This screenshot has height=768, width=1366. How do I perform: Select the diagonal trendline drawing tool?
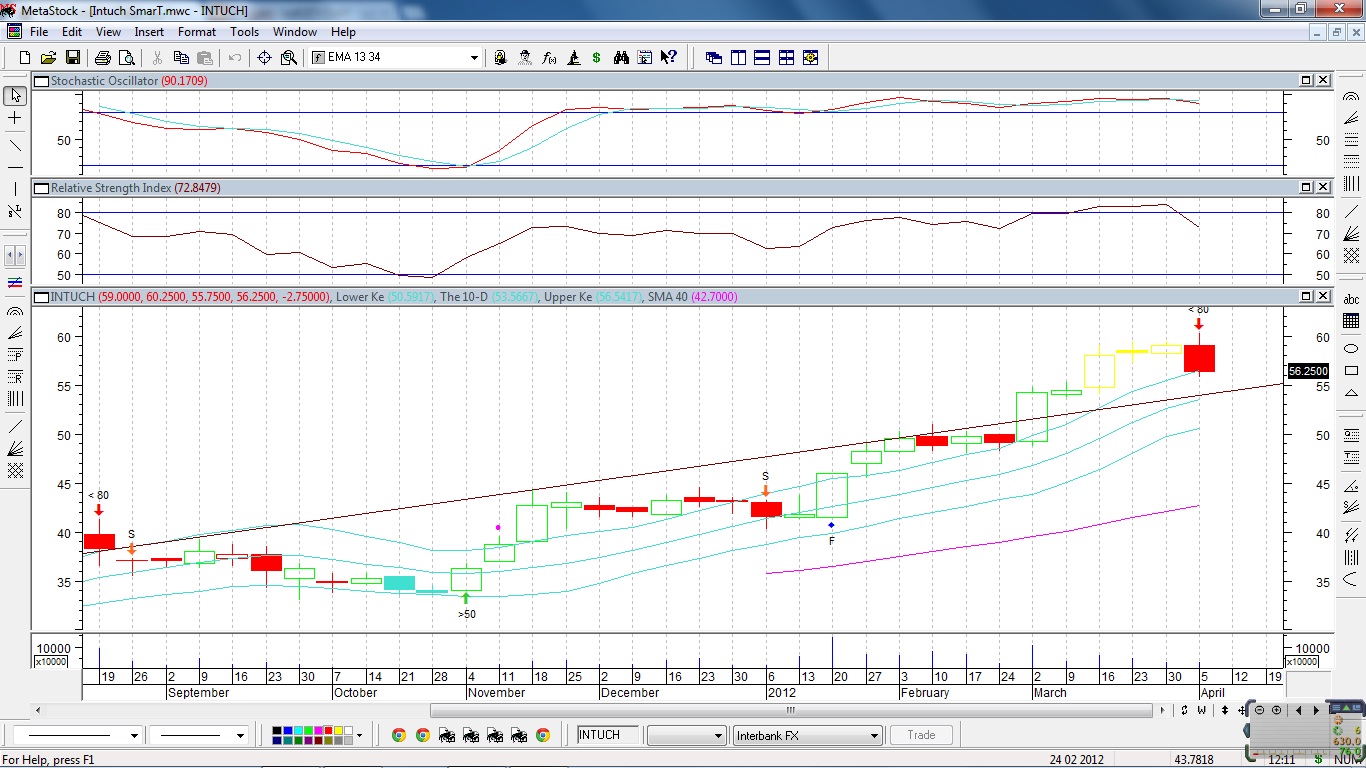pyautogui.click(x=15, y=146)
